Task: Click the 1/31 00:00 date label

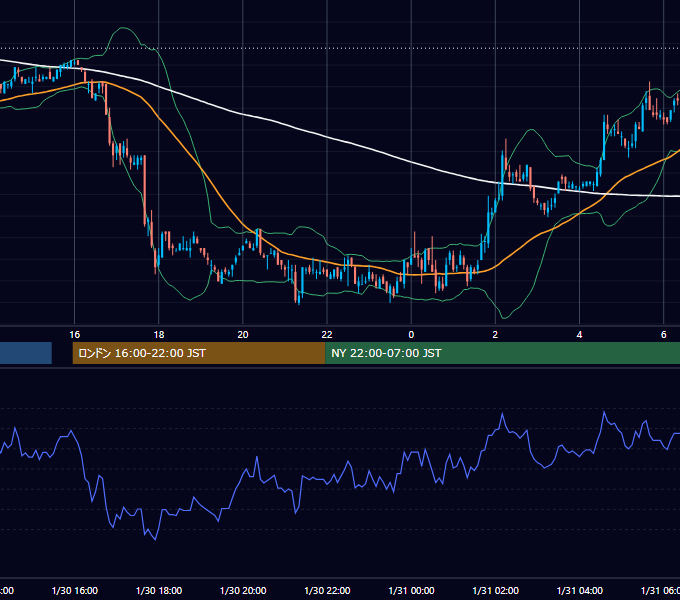Action: point(411,590)
